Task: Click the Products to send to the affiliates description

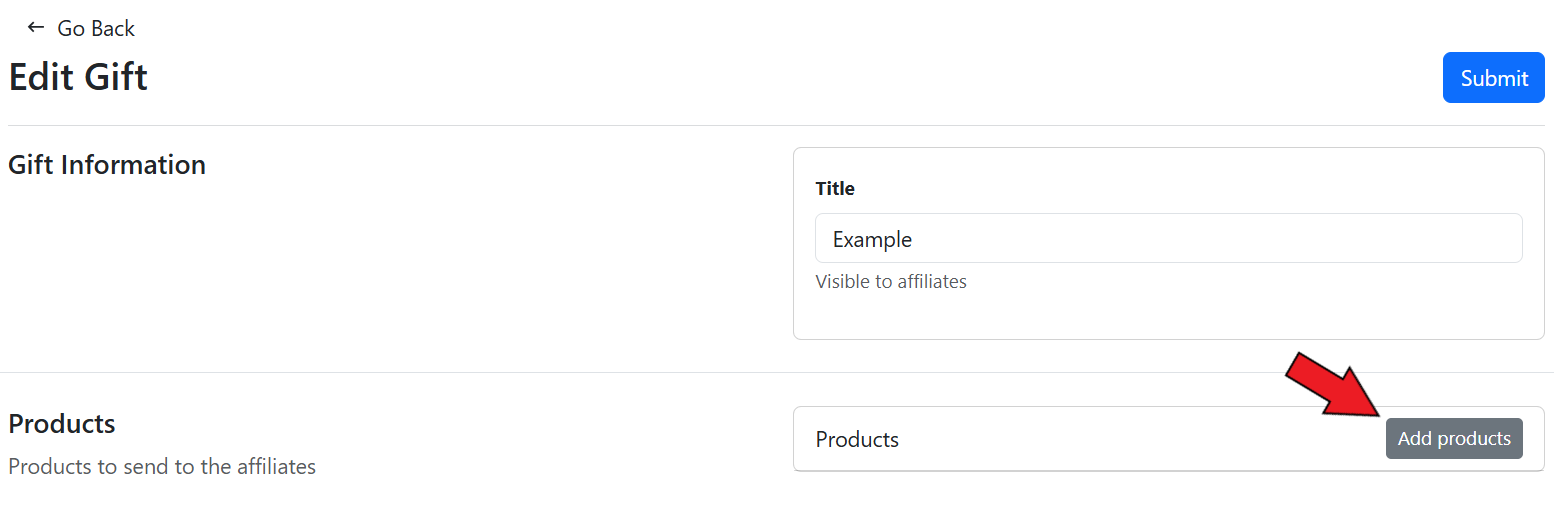Action: [162, 466]
